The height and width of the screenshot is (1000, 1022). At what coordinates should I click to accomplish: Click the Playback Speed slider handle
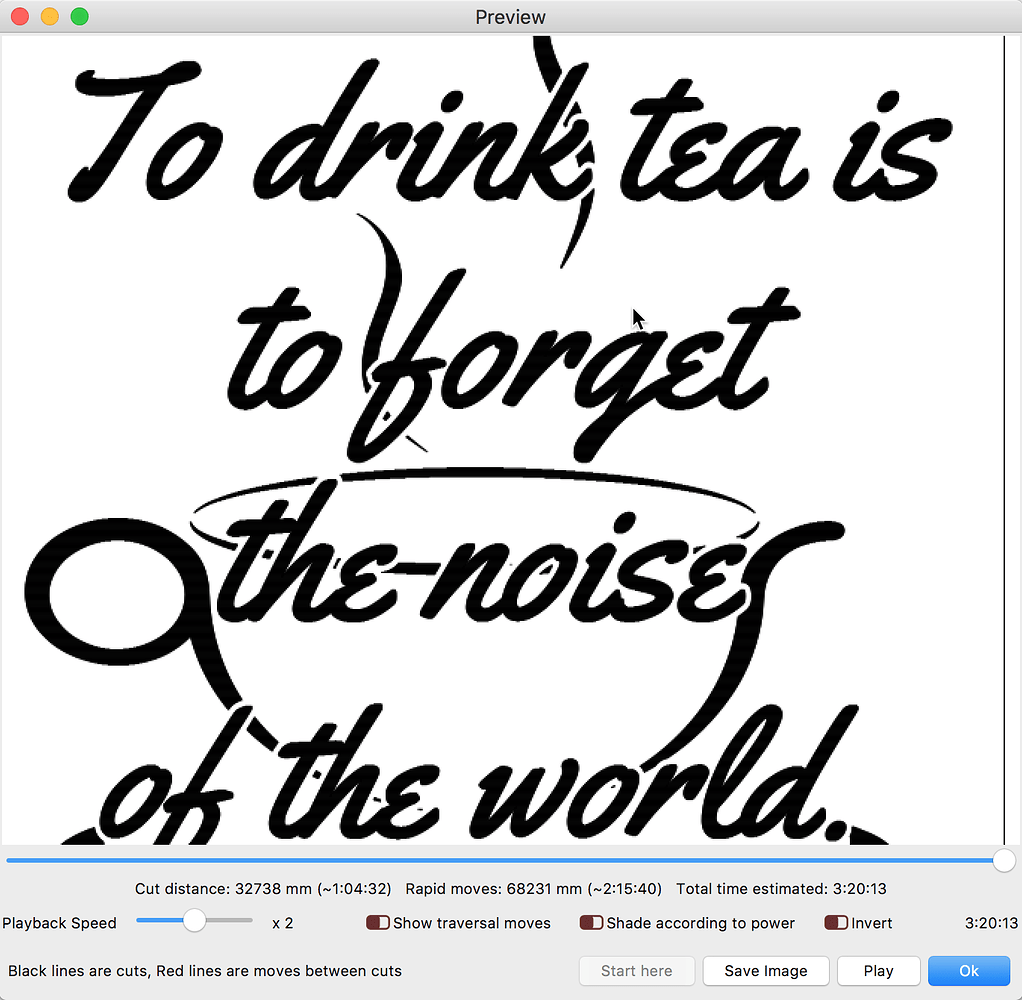click(x=194, y=920)
